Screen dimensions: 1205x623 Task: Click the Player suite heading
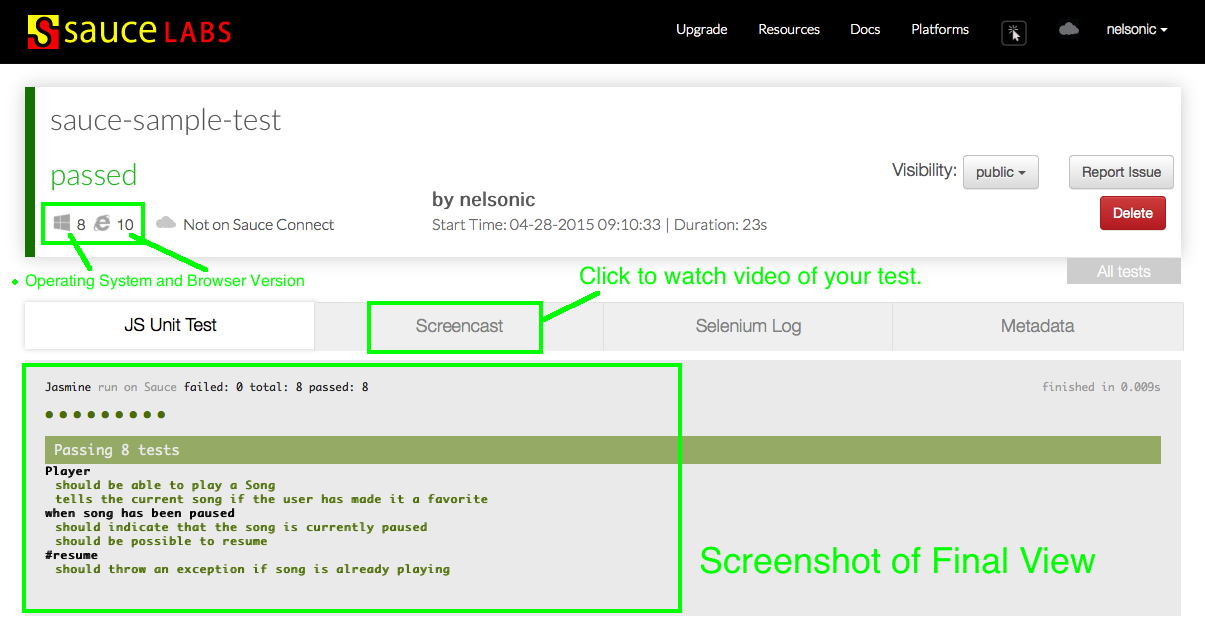click(x=68, y=471)
